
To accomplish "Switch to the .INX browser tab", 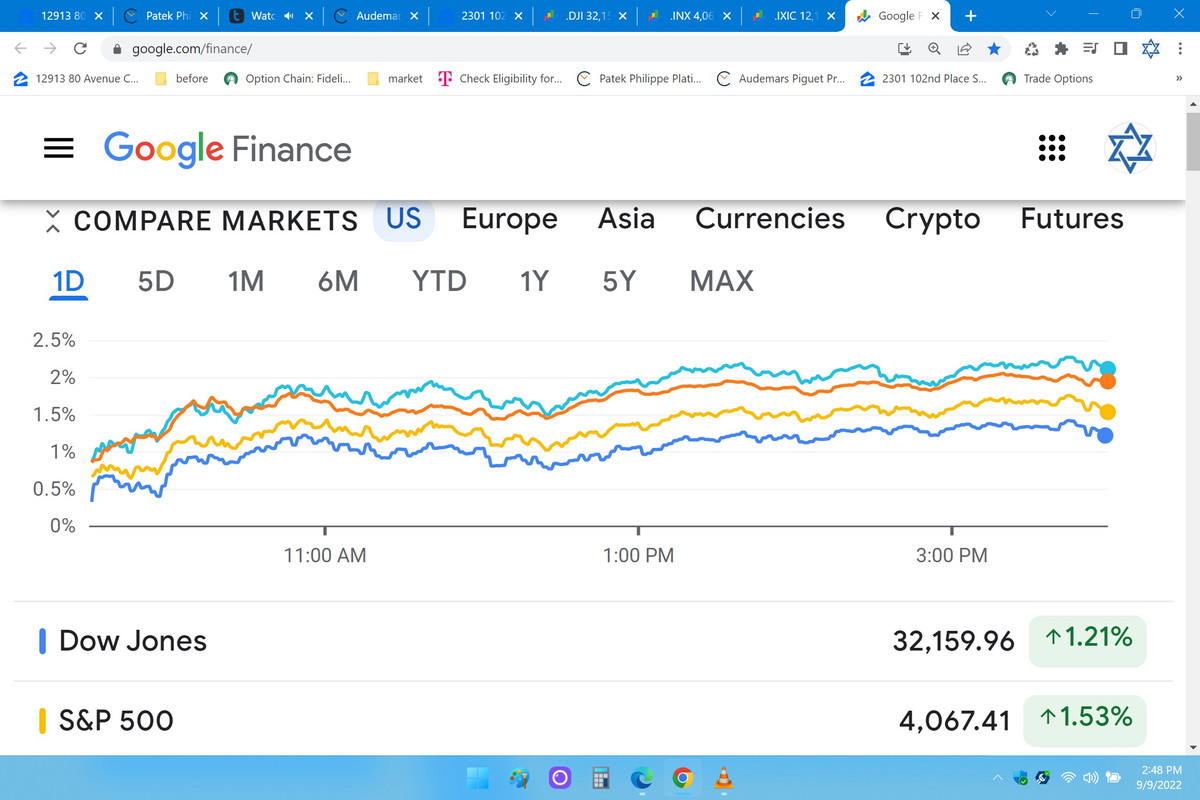I will [x=689, y=15].
